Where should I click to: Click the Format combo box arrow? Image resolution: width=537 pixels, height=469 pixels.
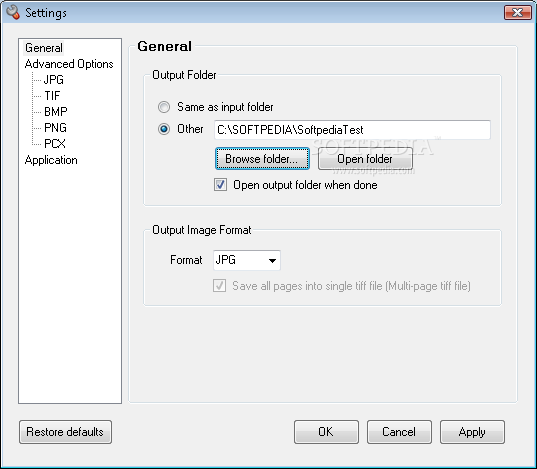click(x=272, y=260)
